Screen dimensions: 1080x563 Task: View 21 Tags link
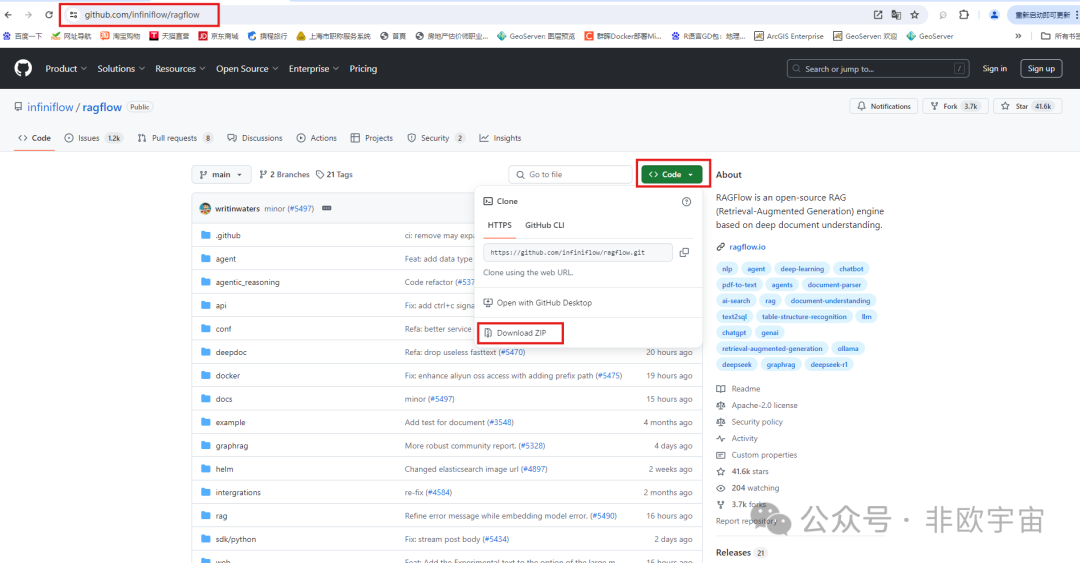(334, 174)
